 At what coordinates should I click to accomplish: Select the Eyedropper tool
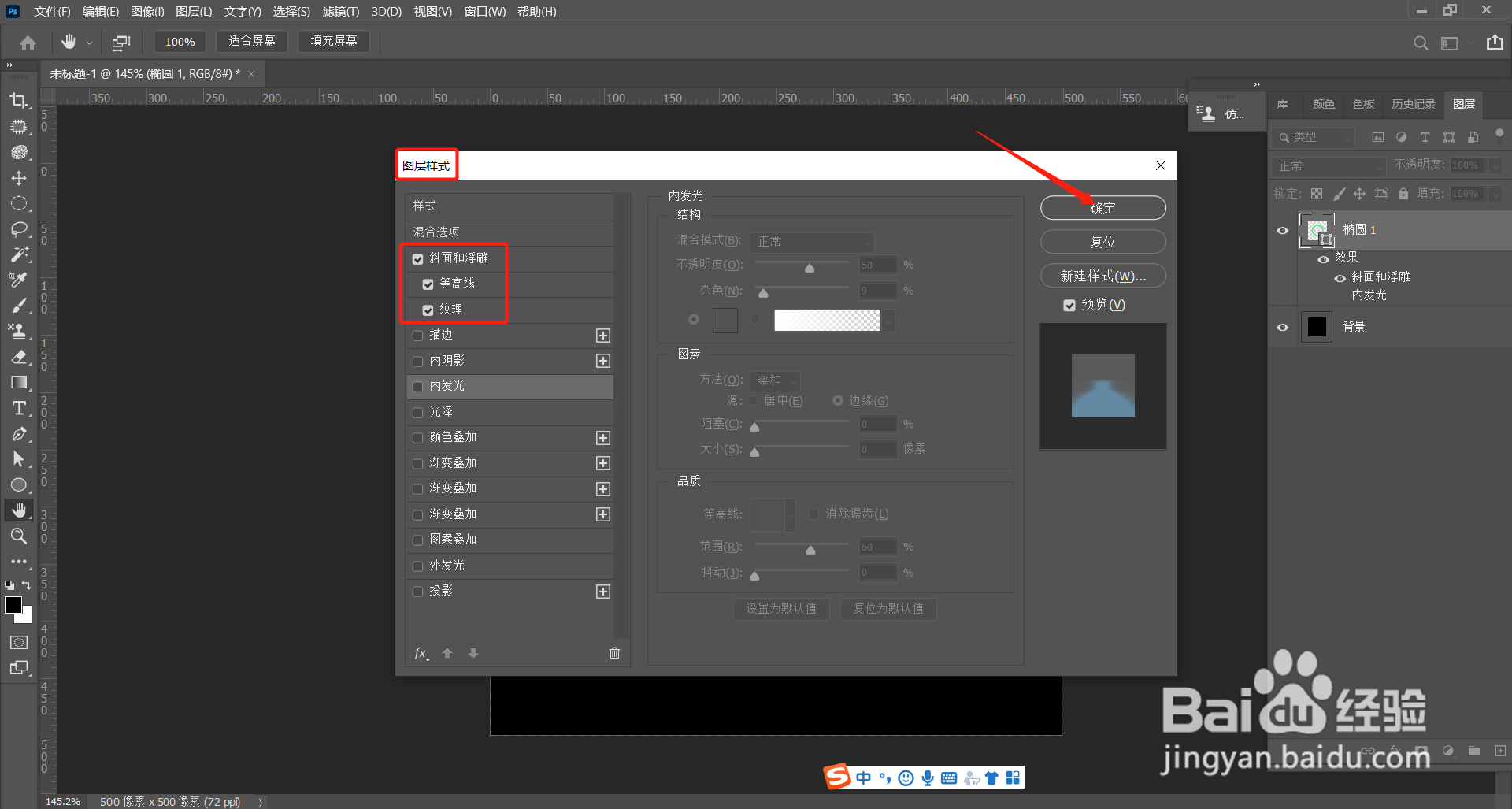click(x=19, y=280)
